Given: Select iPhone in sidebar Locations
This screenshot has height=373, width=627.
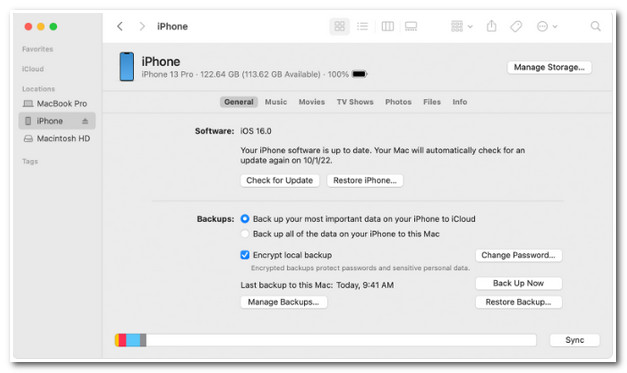Looking at the screenshot, I should 56,121.
